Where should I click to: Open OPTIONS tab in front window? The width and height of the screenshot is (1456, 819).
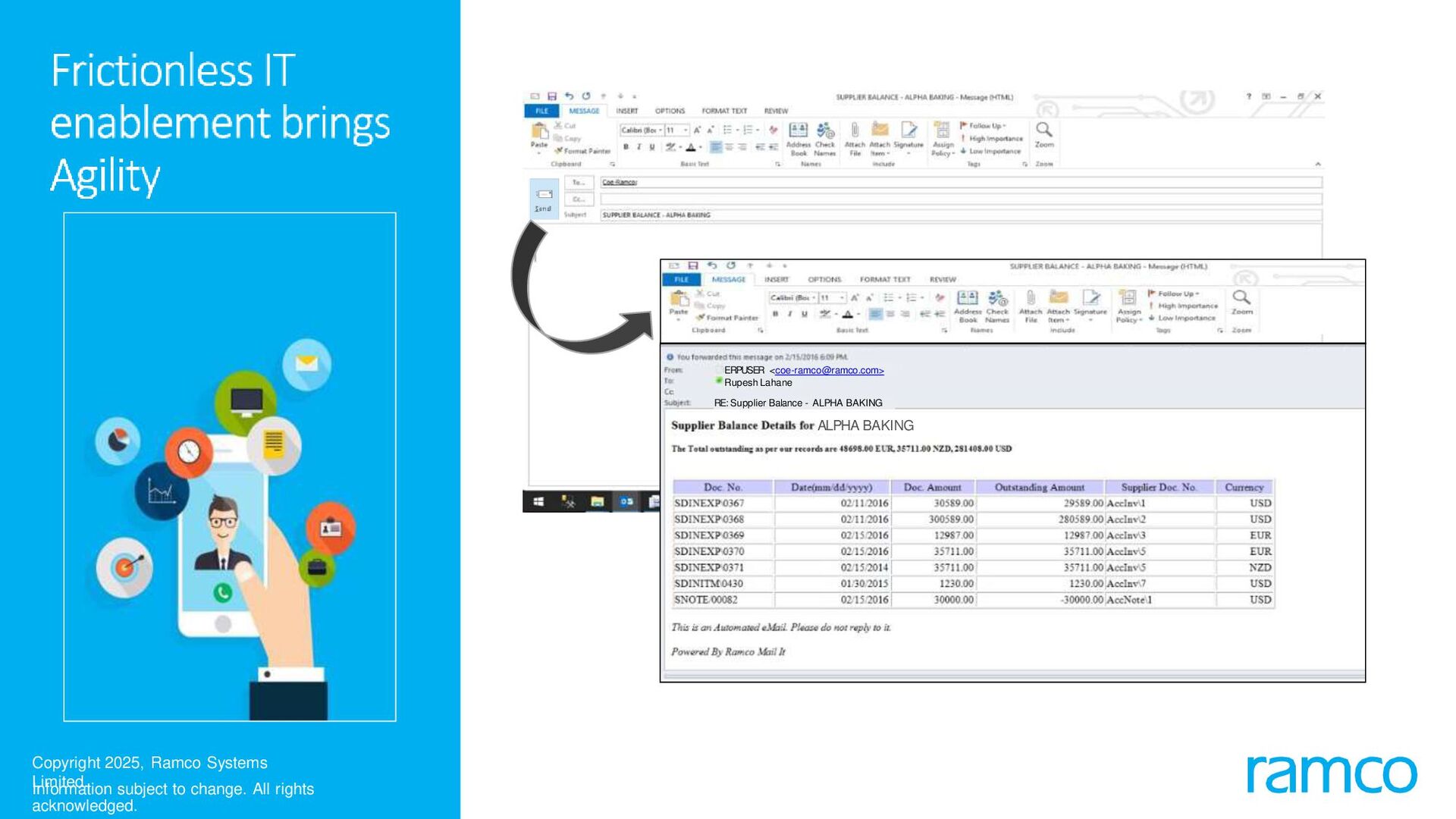824,280
